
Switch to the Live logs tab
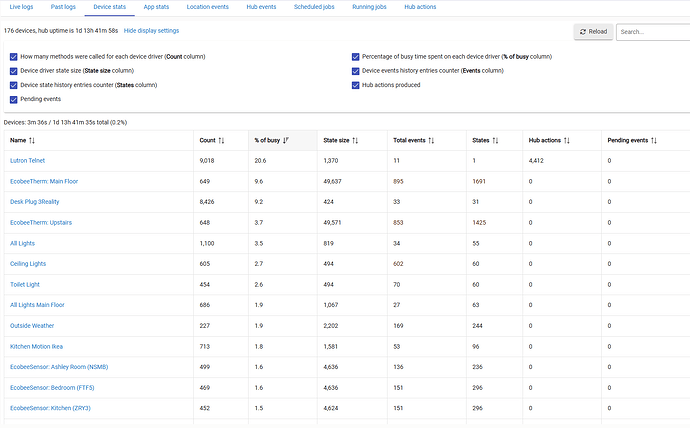[22, 7]
